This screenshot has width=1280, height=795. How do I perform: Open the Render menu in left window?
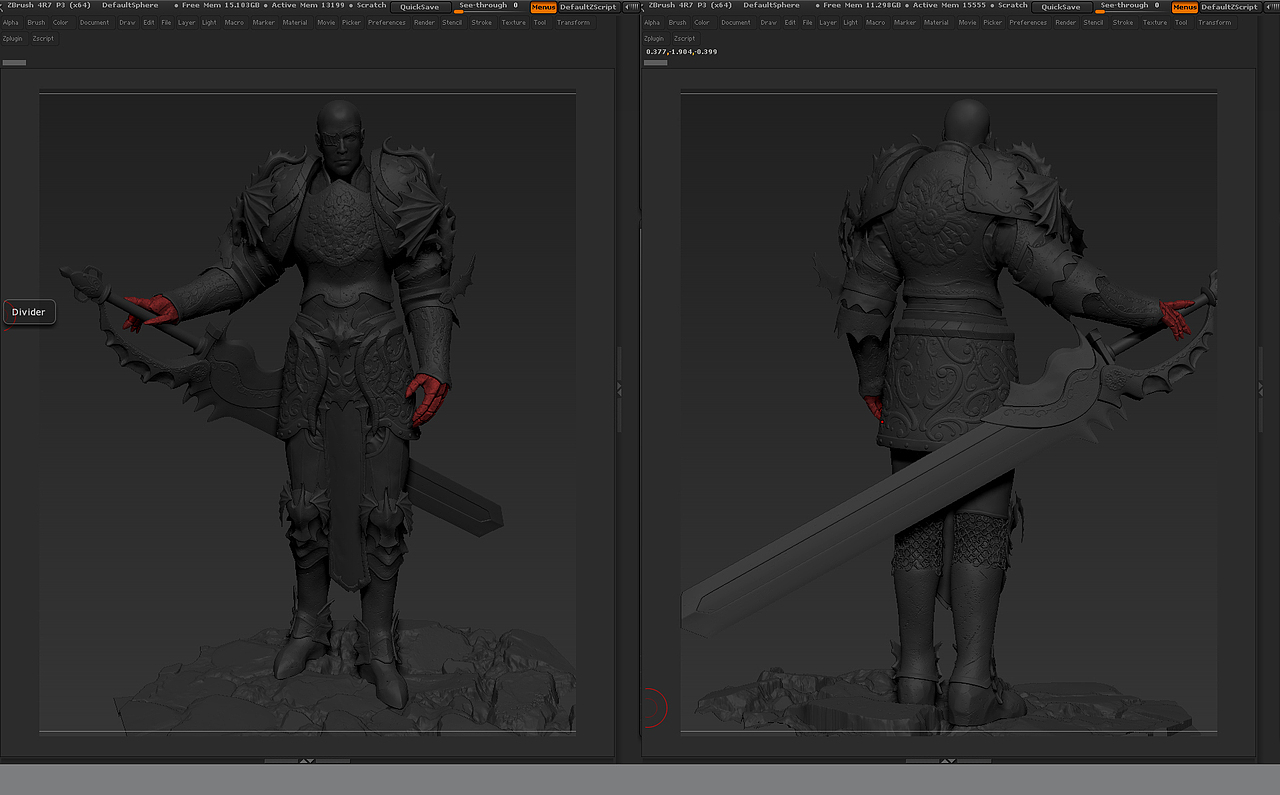tap(425, 22)
